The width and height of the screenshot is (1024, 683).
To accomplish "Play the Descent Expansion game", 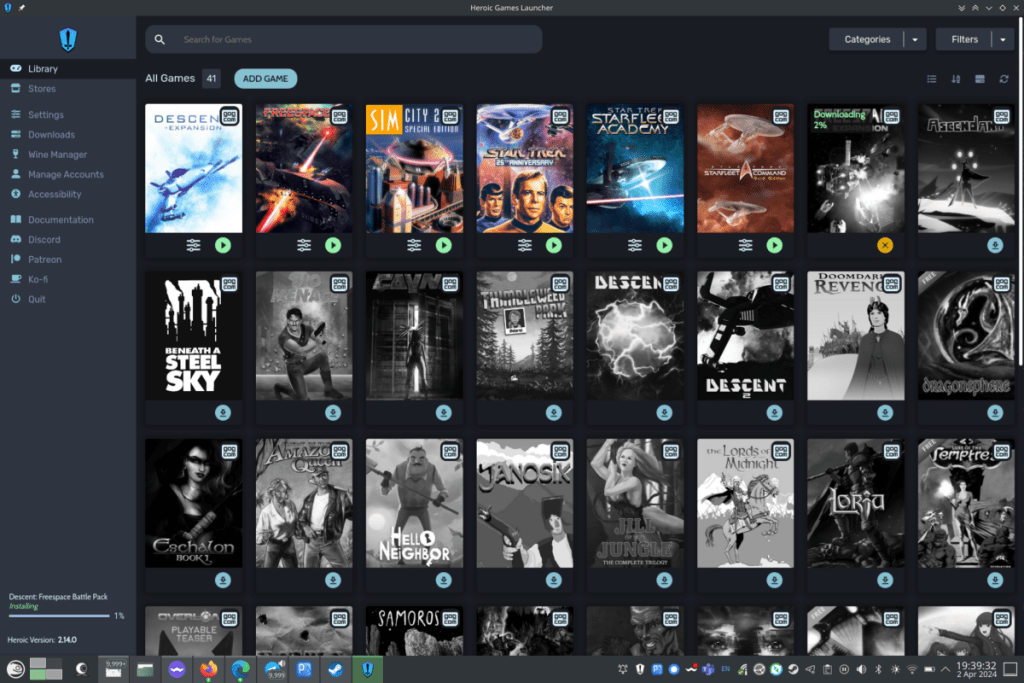I will coord(223,245).
